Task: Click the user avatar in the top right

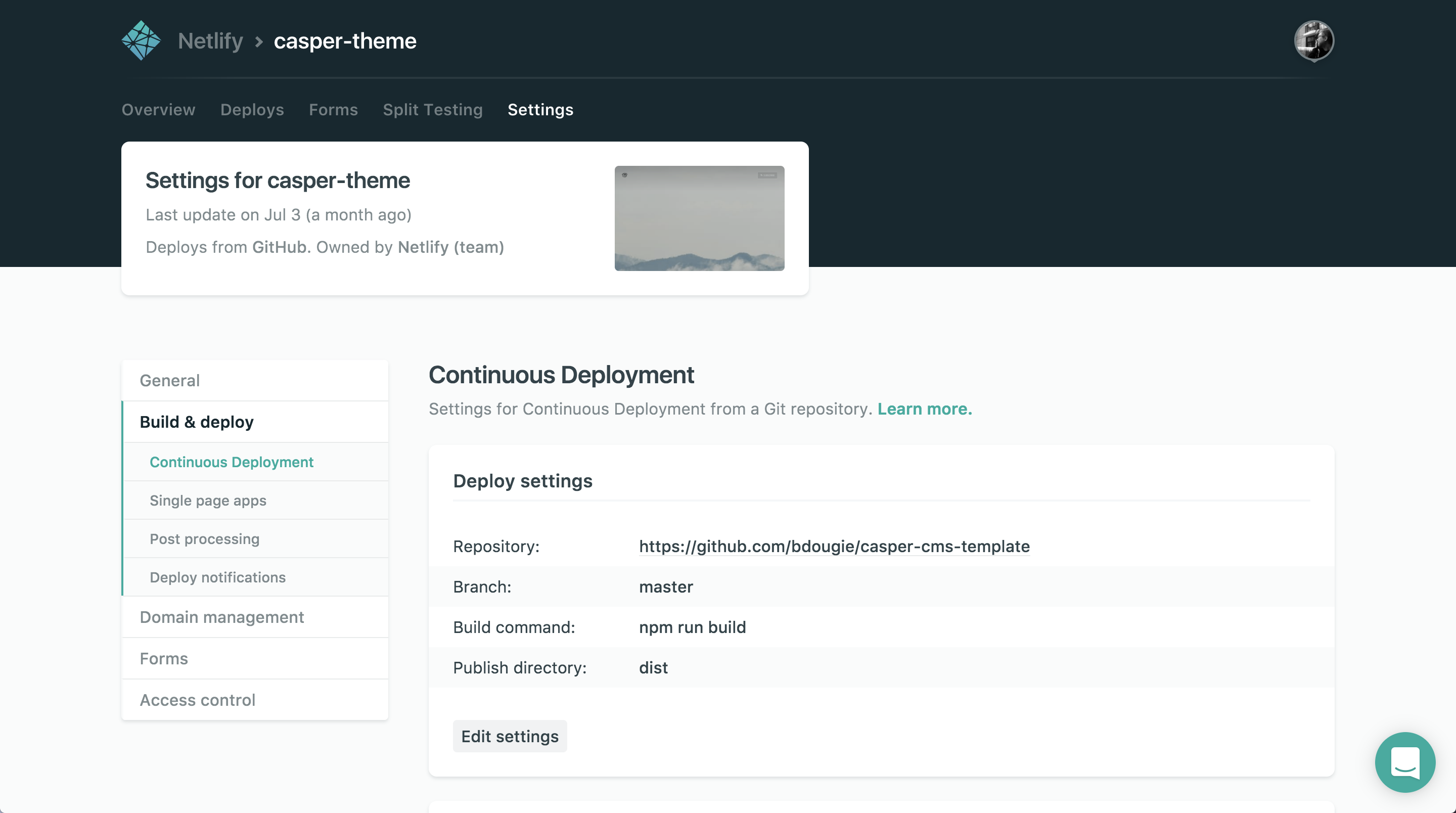Action: coord(1314,40)
